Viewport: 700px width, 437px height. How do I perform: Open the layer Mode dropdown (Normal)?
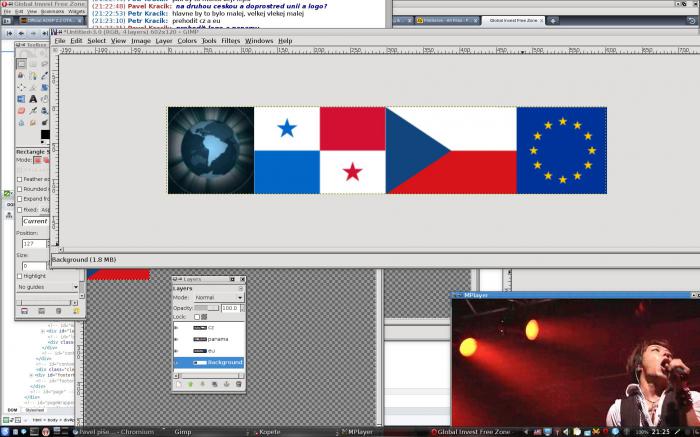click(219, 297)
